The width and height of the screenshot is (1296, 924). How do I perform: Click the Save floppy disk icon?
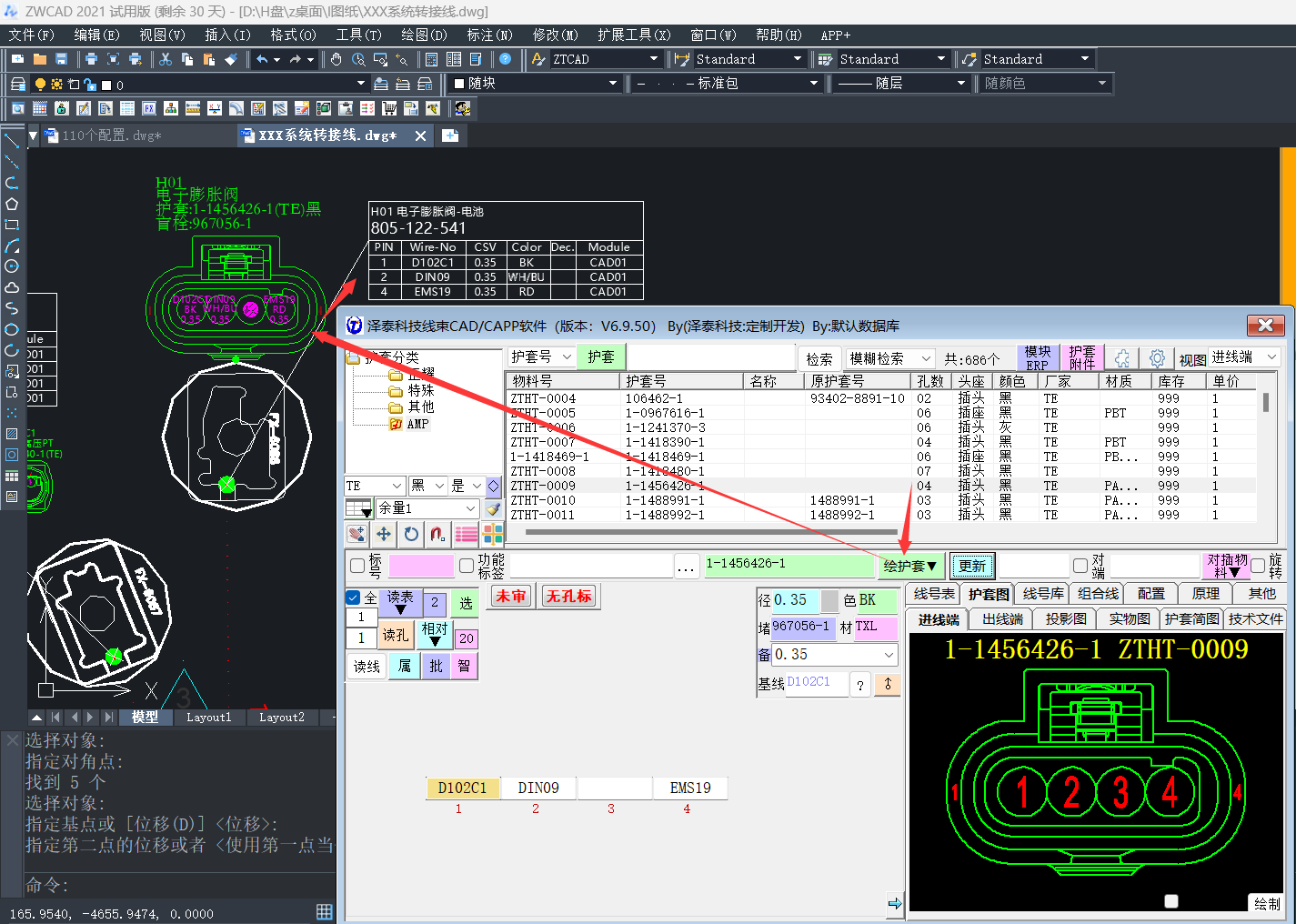(x=62, y=59)
